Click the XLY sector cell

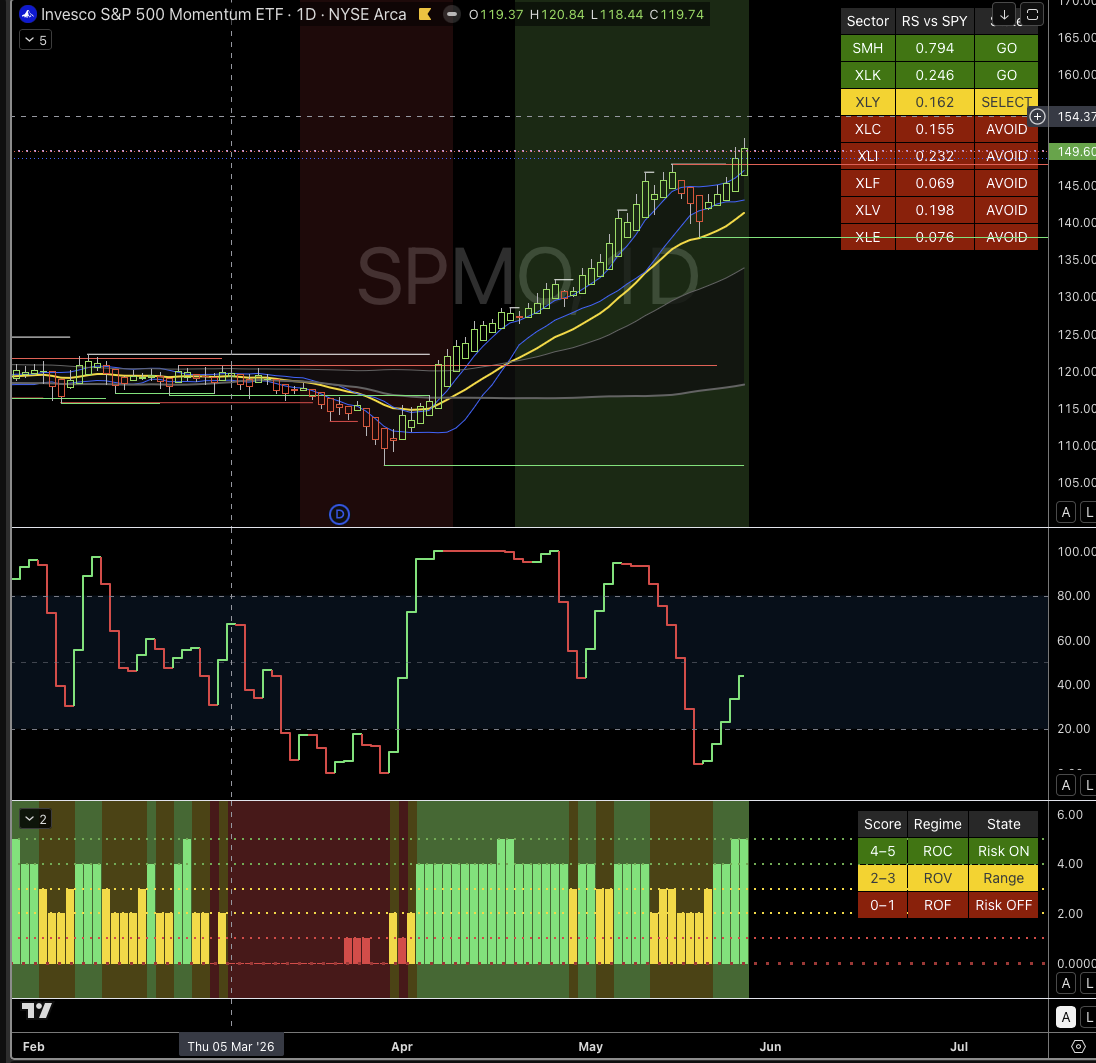tap(867, 102)
